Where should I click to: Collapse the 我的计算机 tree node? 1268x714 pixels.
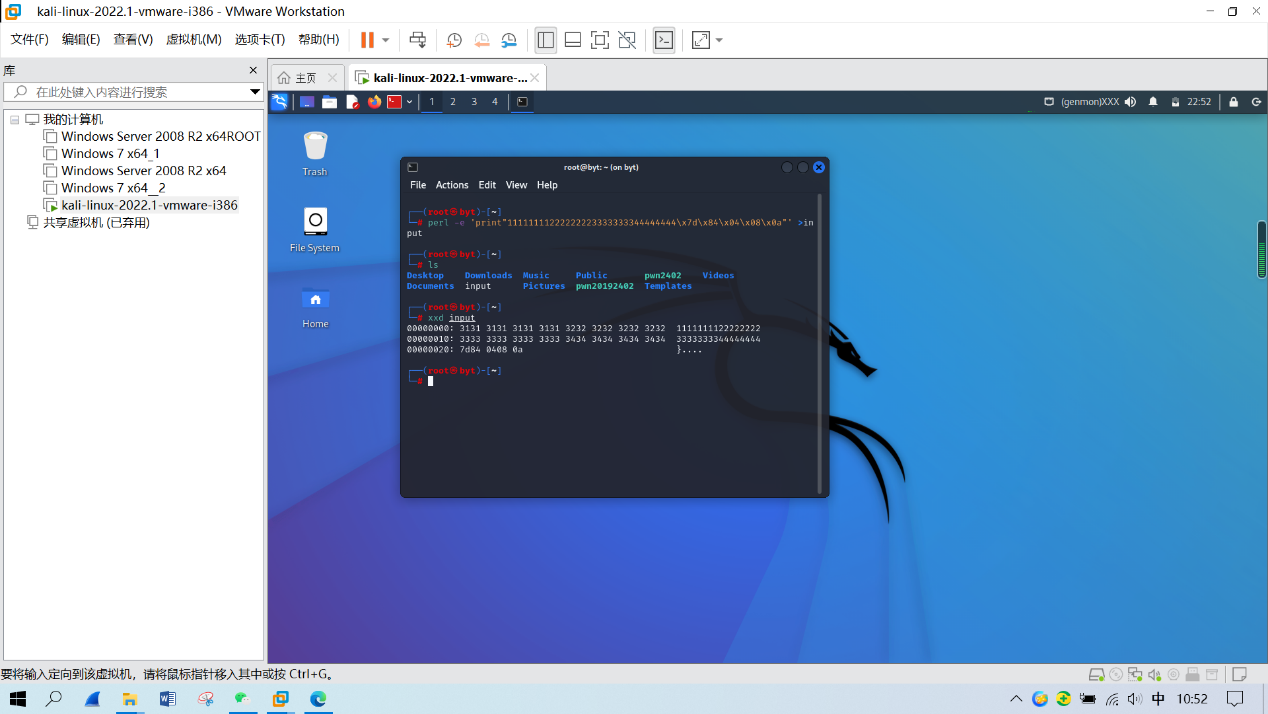[x=15, y=119]
